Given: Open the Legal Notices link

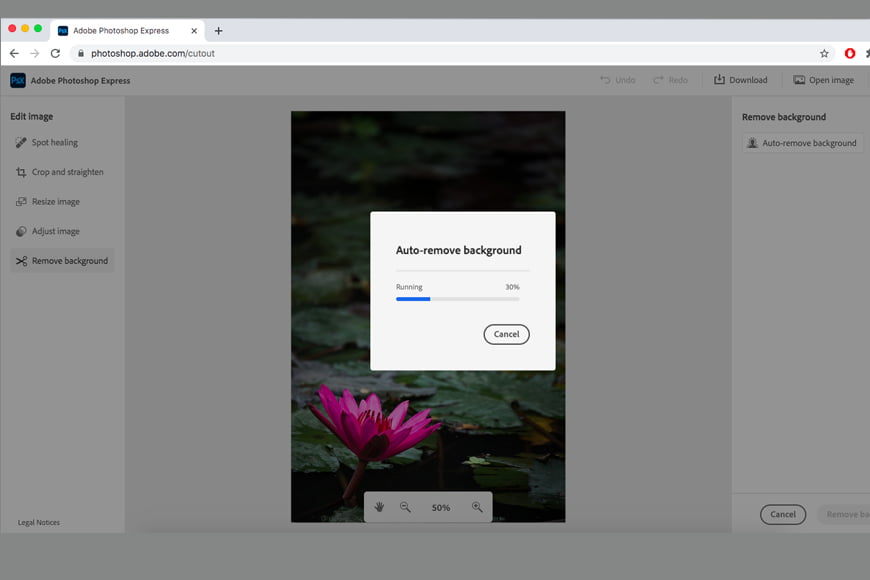Looking at the screenshot, I should pyautogui.click(x=39, y=522).
